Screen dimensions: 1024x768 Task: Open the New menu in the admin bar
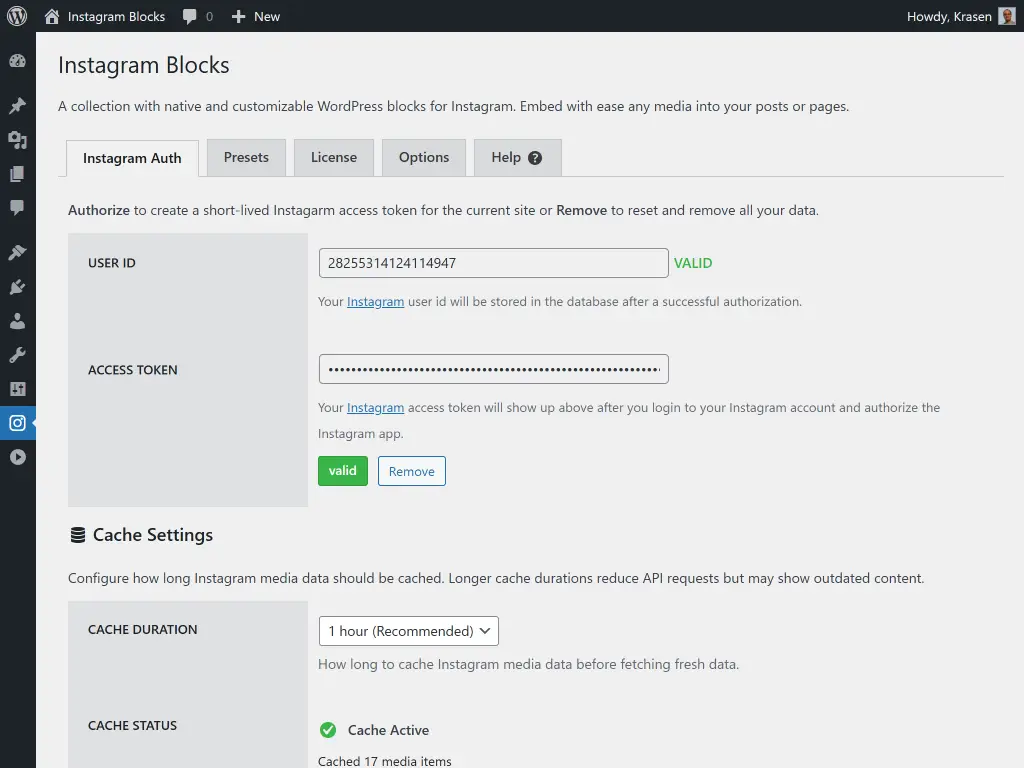point(255,16)
